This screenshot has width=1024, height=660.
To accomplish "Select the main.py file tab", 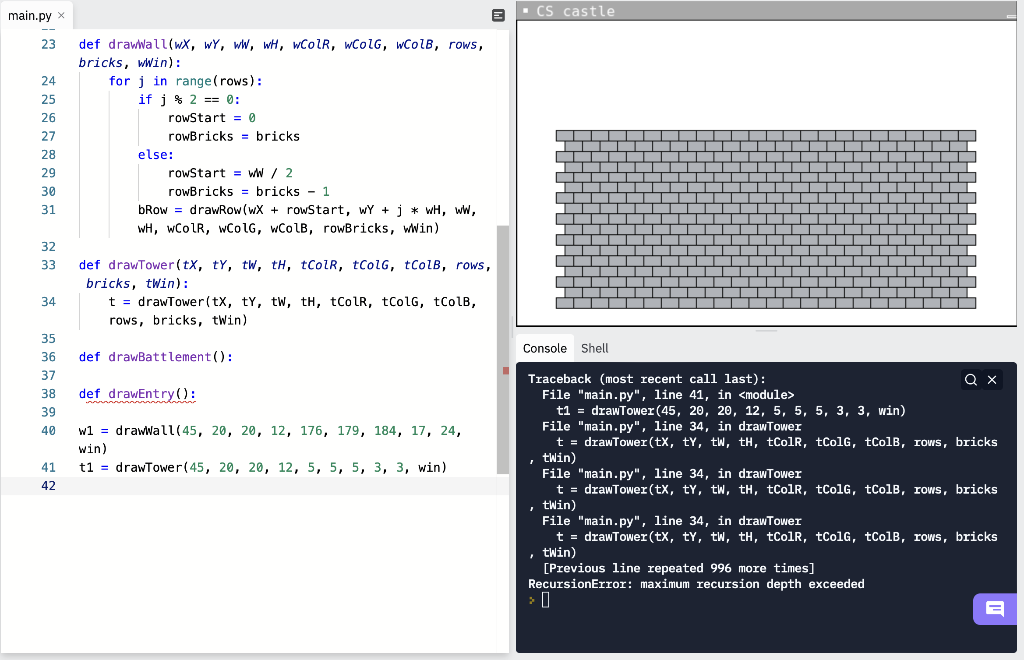I will [30, 16].
